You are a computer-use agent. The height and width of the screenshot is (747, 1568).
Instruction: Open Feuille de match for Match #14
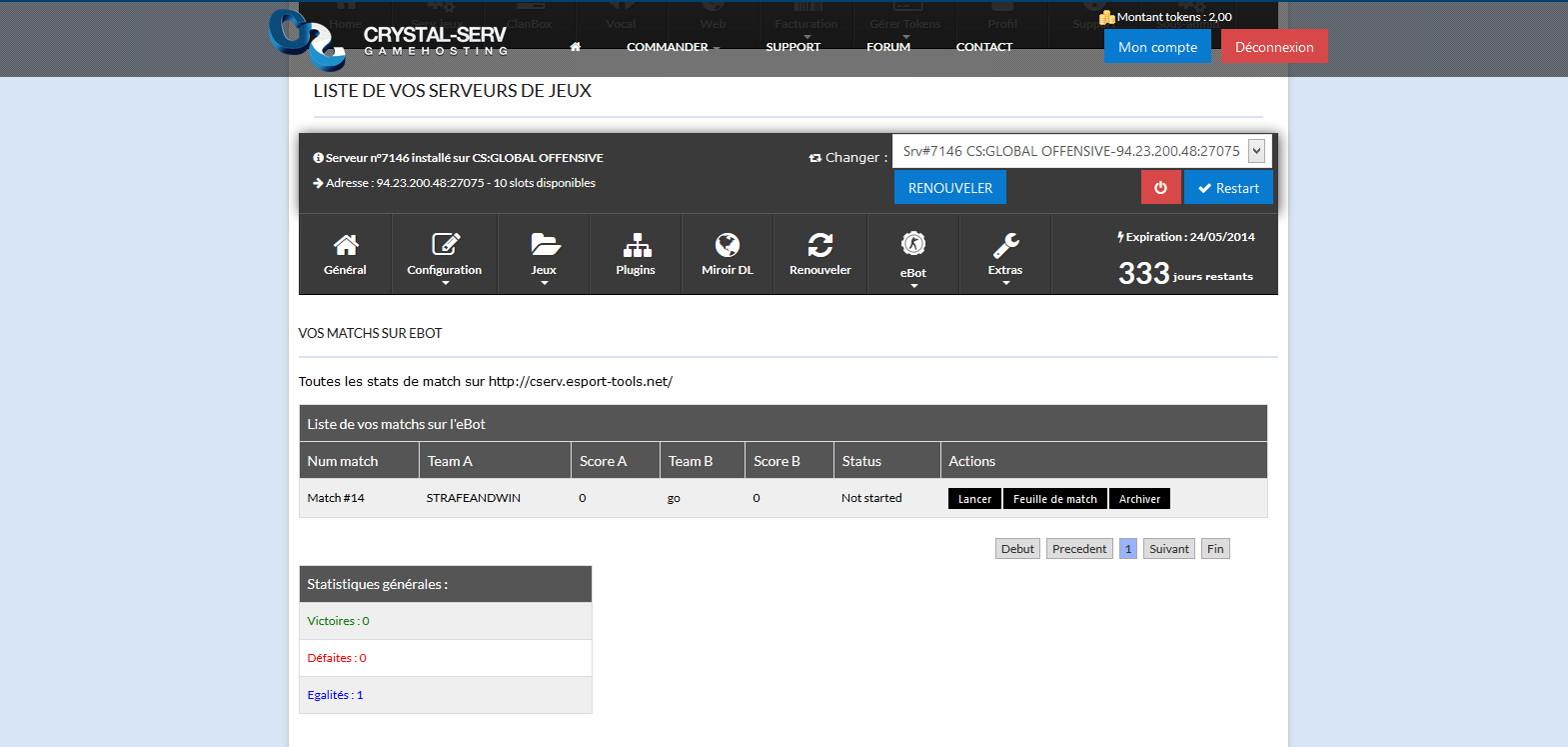(1054, 499)
